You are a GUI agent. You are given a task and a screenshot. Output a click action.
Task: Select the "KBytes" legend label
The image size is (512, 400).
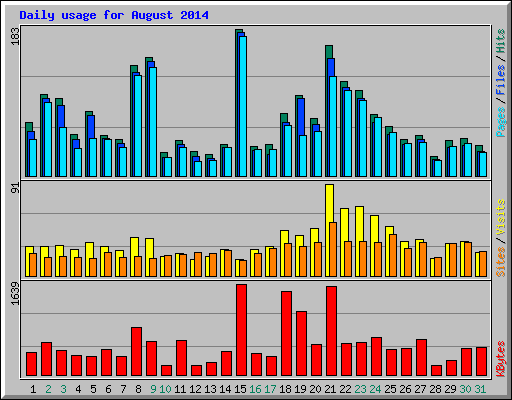pos(501,359)
